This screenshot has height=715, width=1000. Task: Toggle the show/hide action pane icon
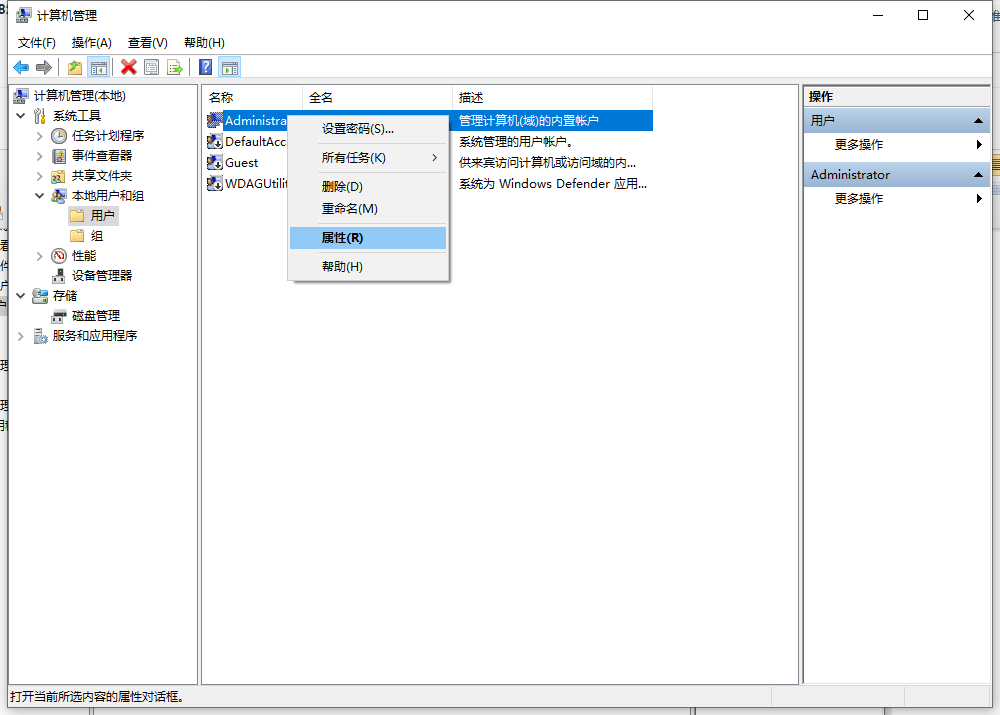(x=230, y=67)
